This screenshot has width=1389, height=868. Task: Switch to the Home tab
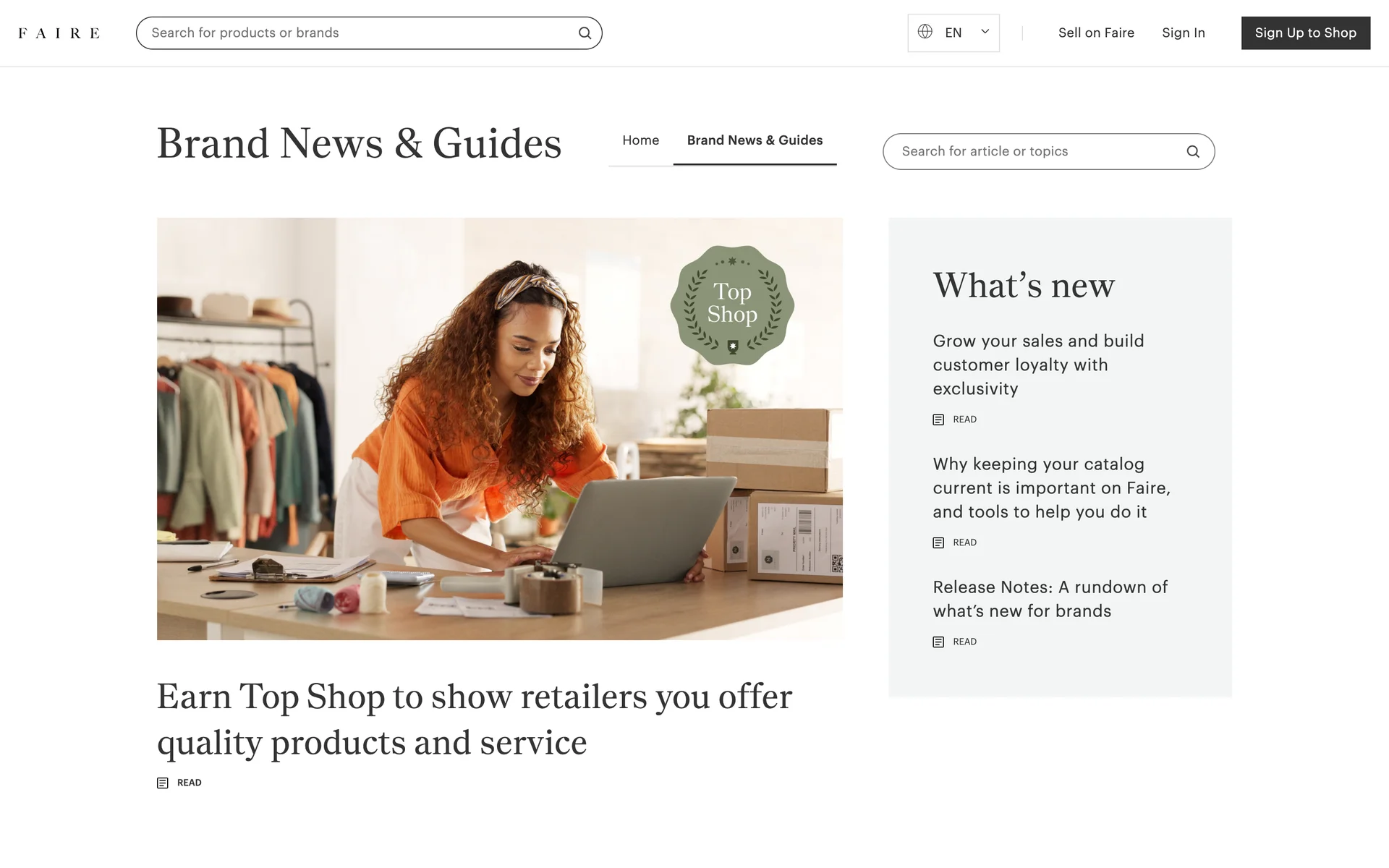pos(640,140)
